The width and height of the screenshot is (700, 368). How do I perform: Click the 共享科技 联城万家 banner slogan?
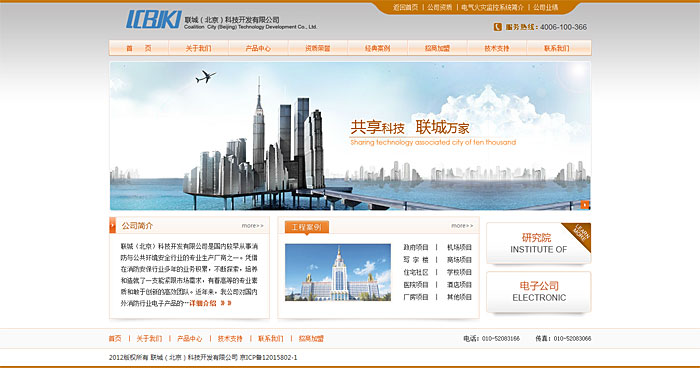410,127
